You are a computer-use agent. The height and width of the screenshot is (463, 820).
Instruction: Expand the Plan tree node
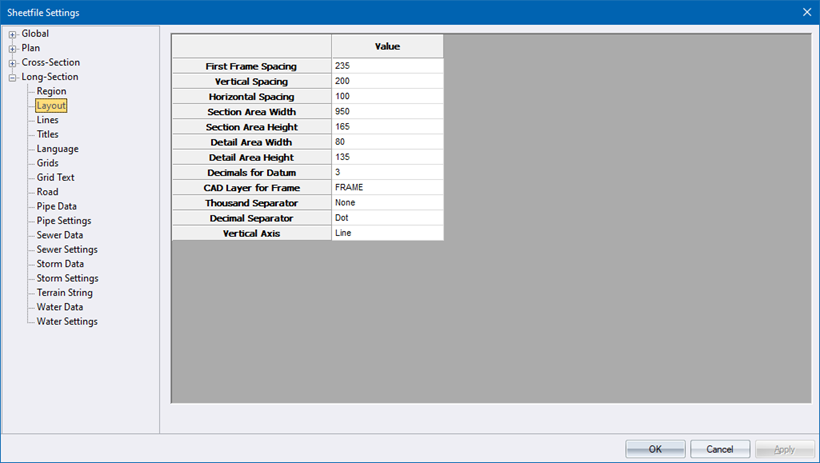pos(13,48)
